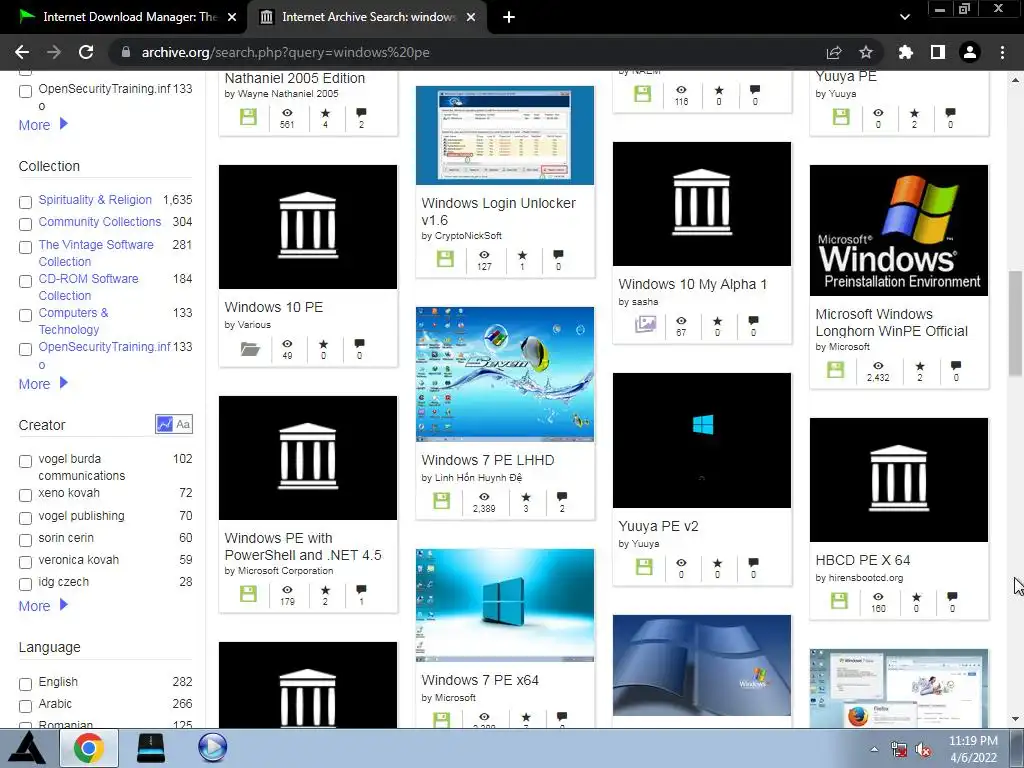1024x768 pixels.
Task: Open Microsoft Windows Longhorn WinPE Official title
Action: point(891,323)
